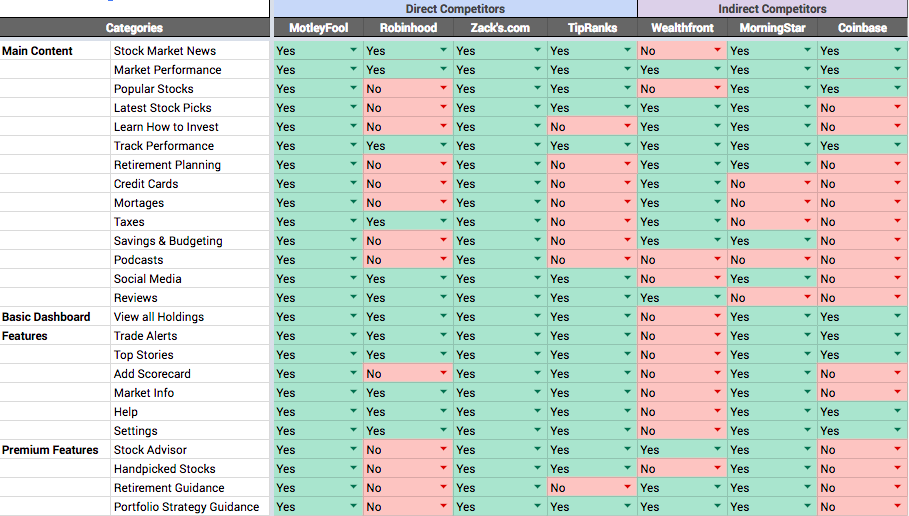Open Wealthfront dropdown for Trade Alerts
This screenshot has height=516, width=909.
click(717, 336)
